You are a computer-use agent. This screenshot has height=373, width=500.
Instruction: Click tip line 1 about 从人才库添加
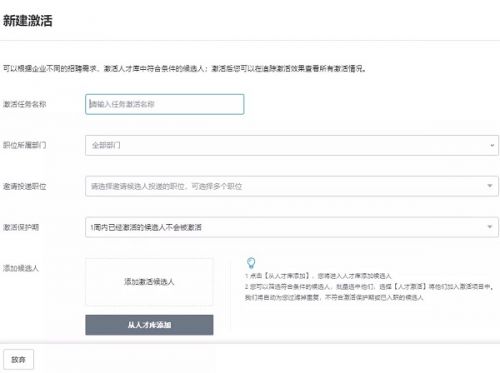coord(318,276)
